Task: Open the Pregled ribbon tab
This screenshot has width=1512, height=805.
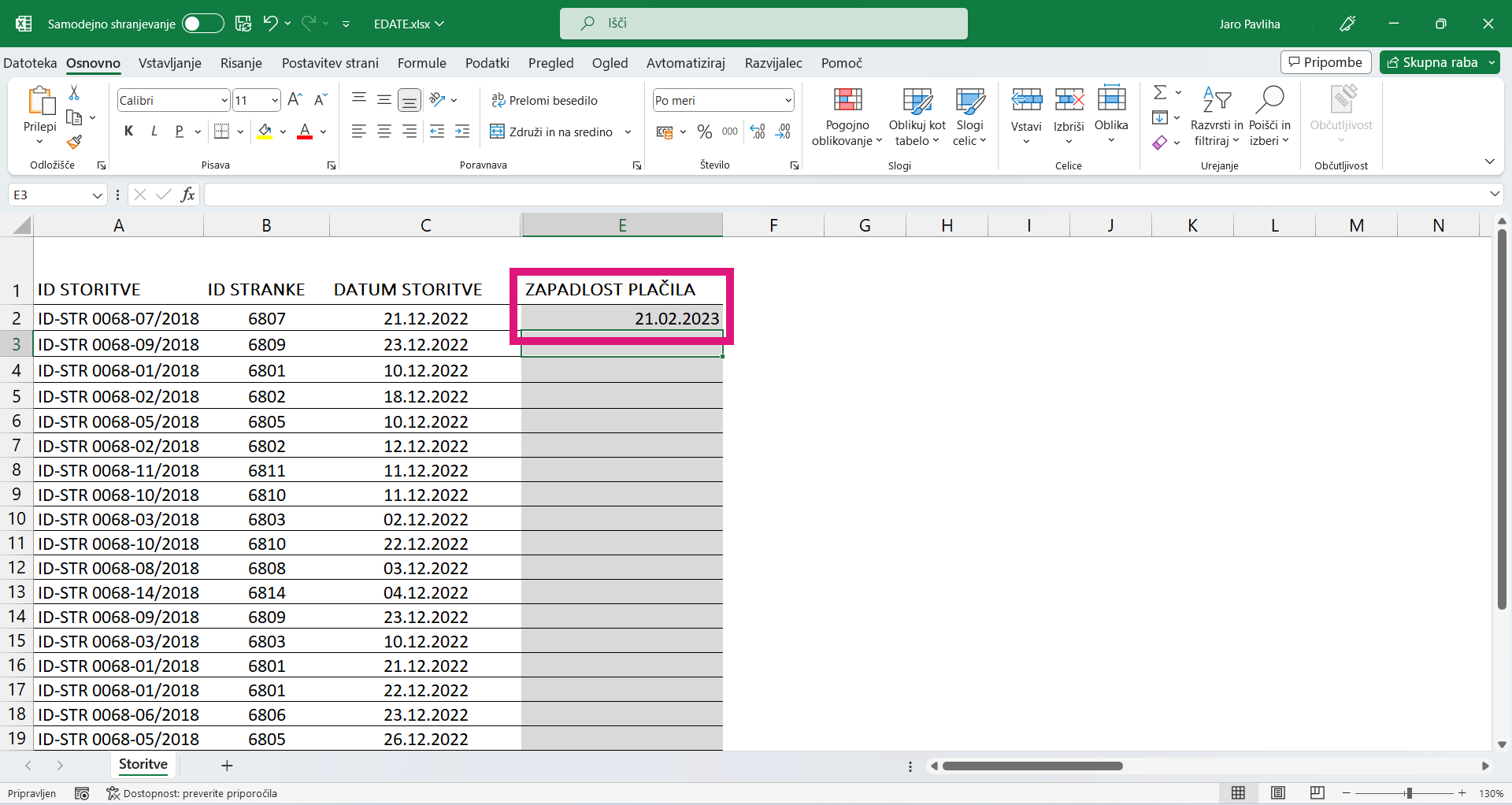Action: [551, 63]
